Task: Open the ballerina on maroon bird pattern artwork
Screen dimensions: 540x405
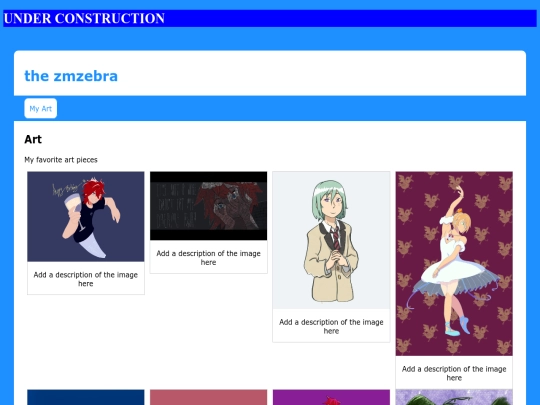Action: tap(454, 263)
